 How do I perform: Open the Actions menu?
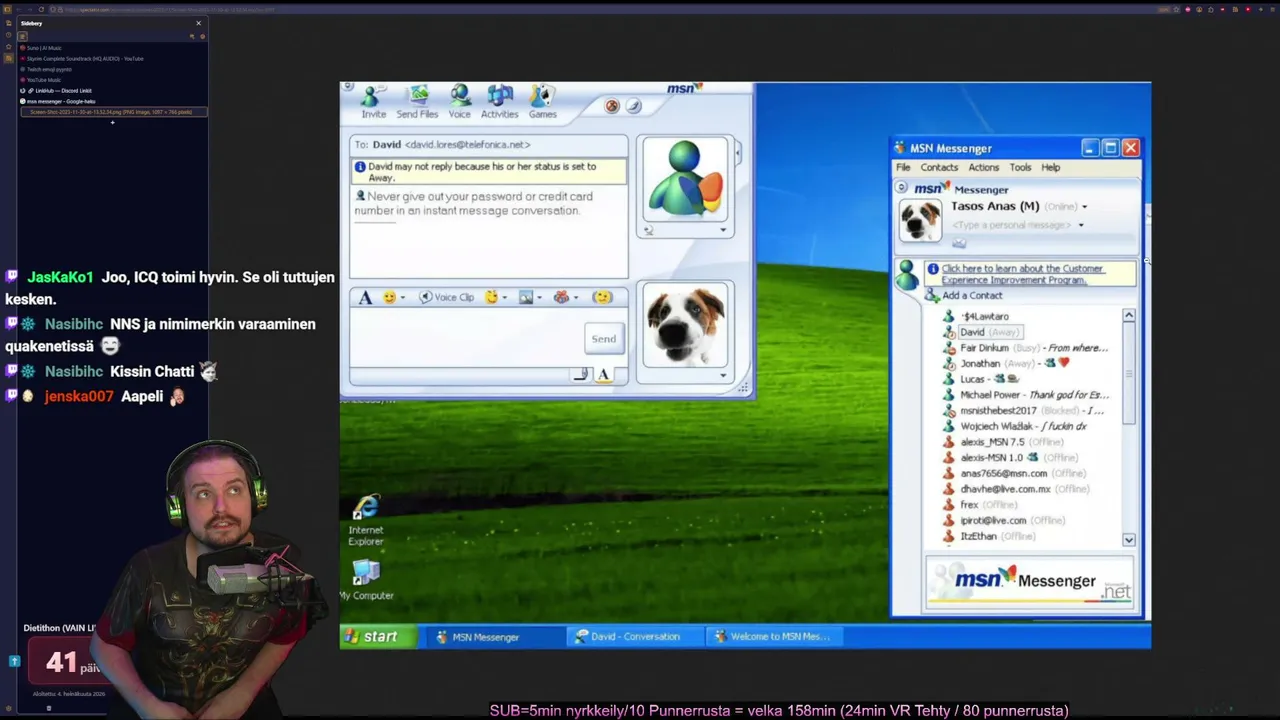(983, 168)
